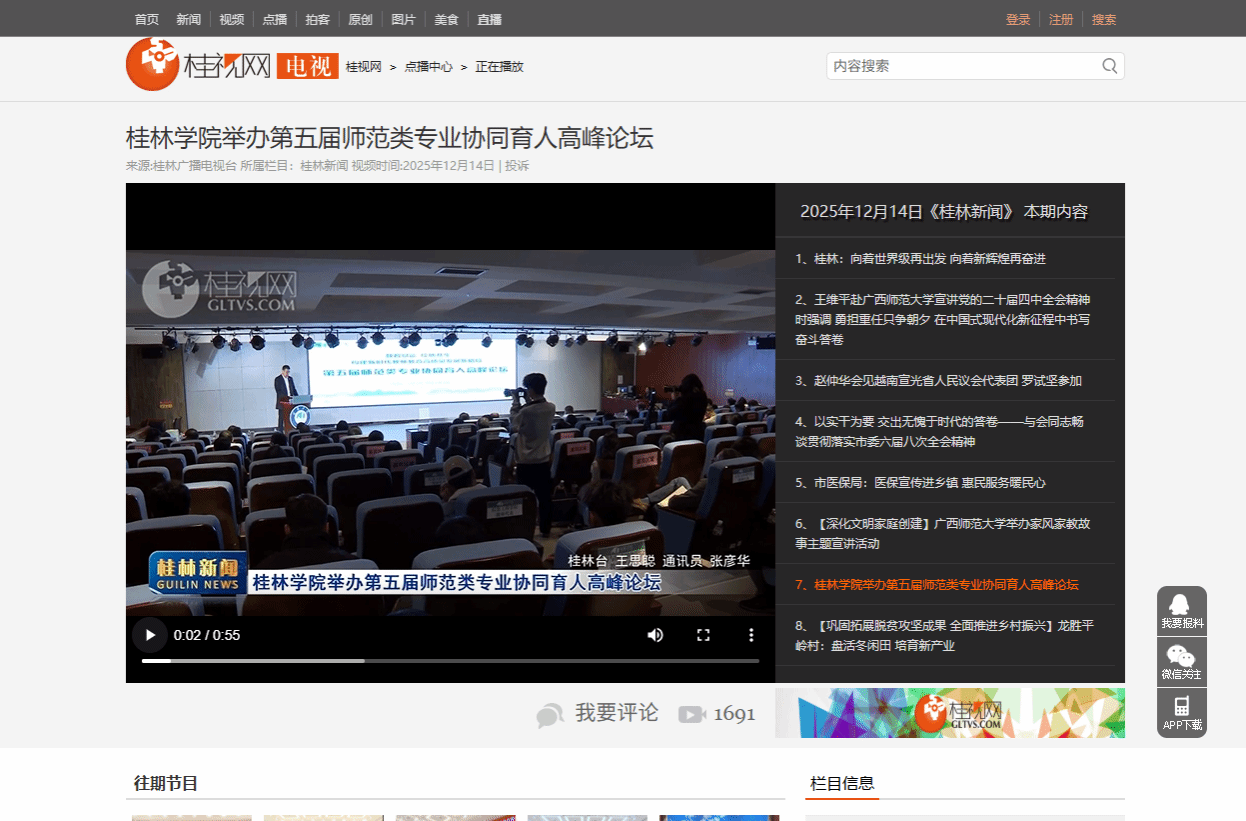This screenshot has height=821, width=1246.
Task: Mute the video volume
Action: [655, 634]
